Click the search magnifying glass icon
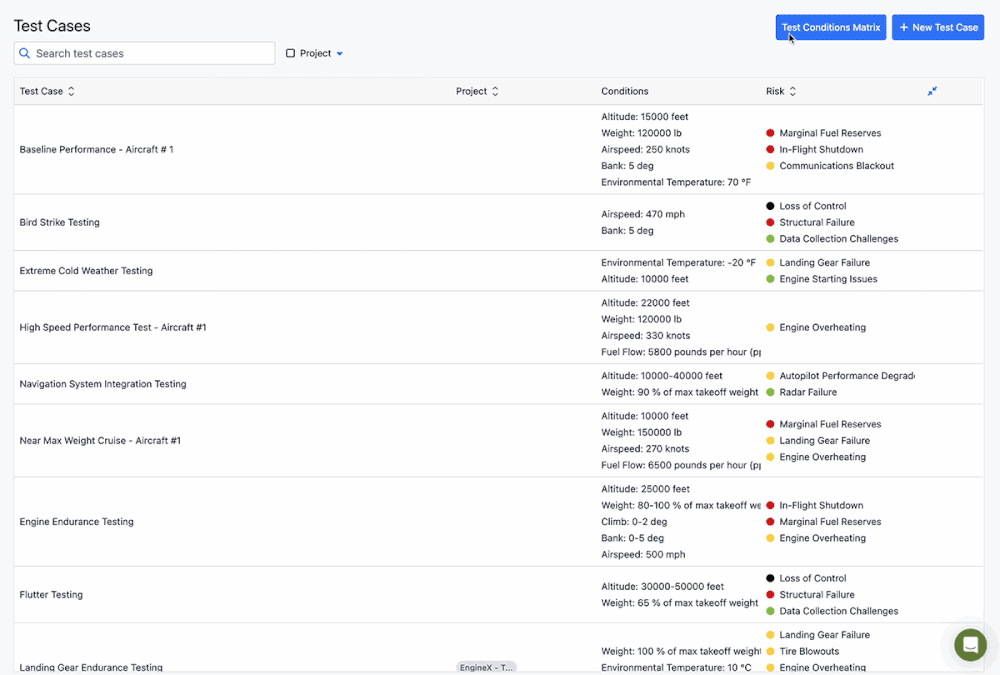This screenshot has height=675, width=1000. (25, 52)
